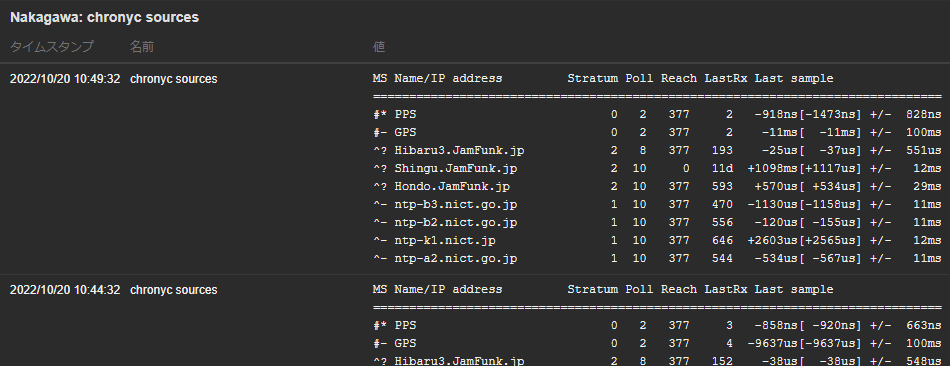
Task: Select the 2022/10/20 10:49:32 timestamp
Action: 65,79
